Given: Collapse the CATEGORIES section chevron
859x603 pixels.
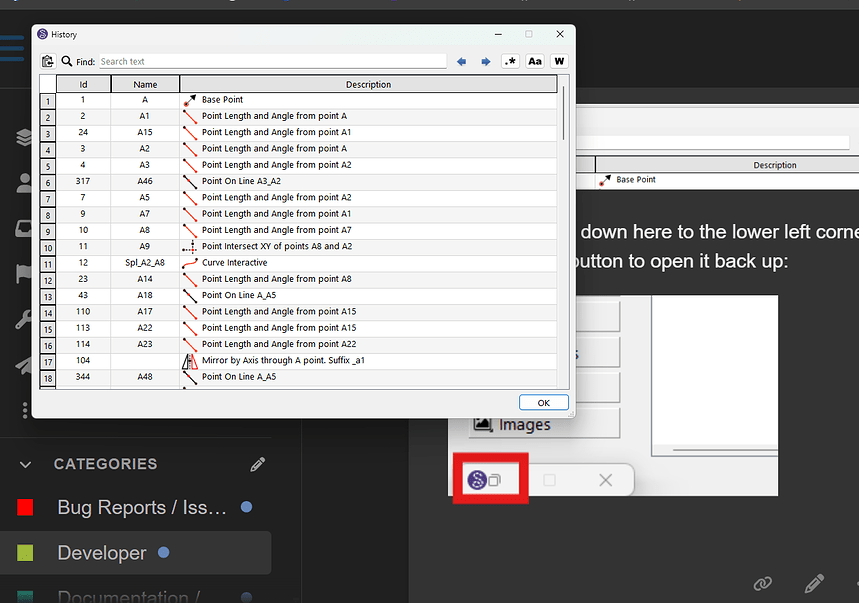Looking at the screenshot, I should tap(26, 464).
